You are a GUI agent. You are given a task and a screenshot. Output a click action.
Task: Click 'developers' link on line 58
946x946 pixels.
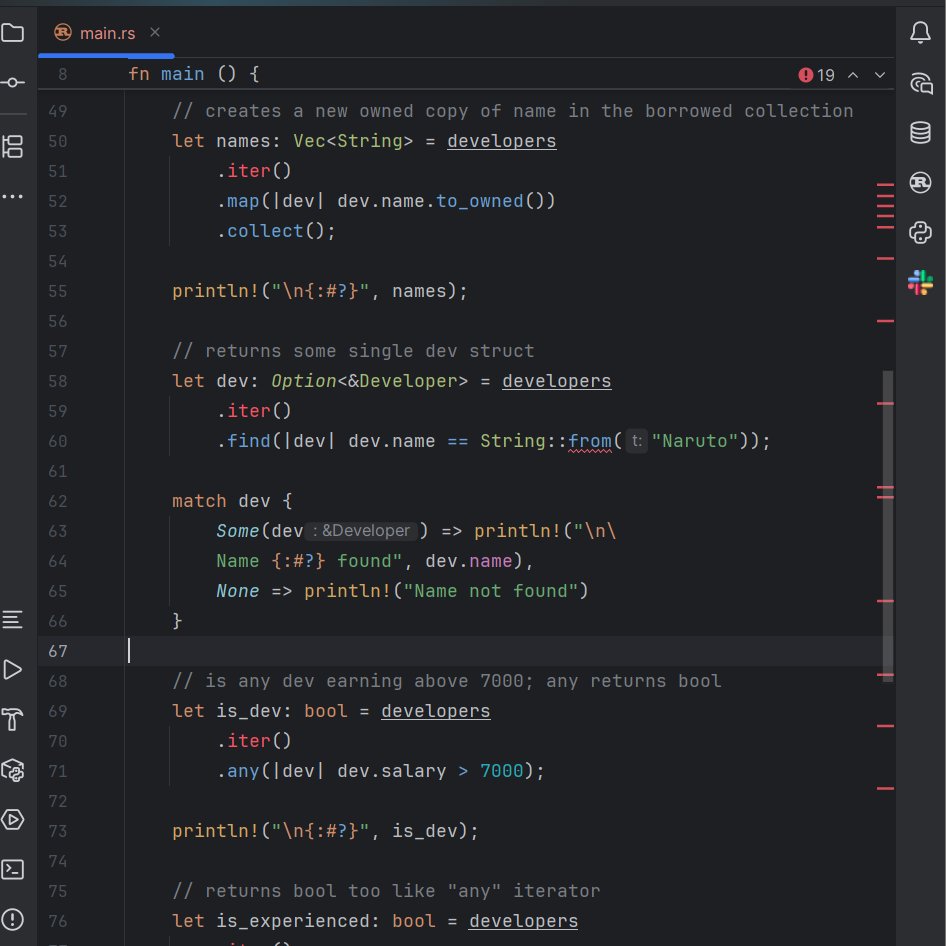[x=557, y=381]
